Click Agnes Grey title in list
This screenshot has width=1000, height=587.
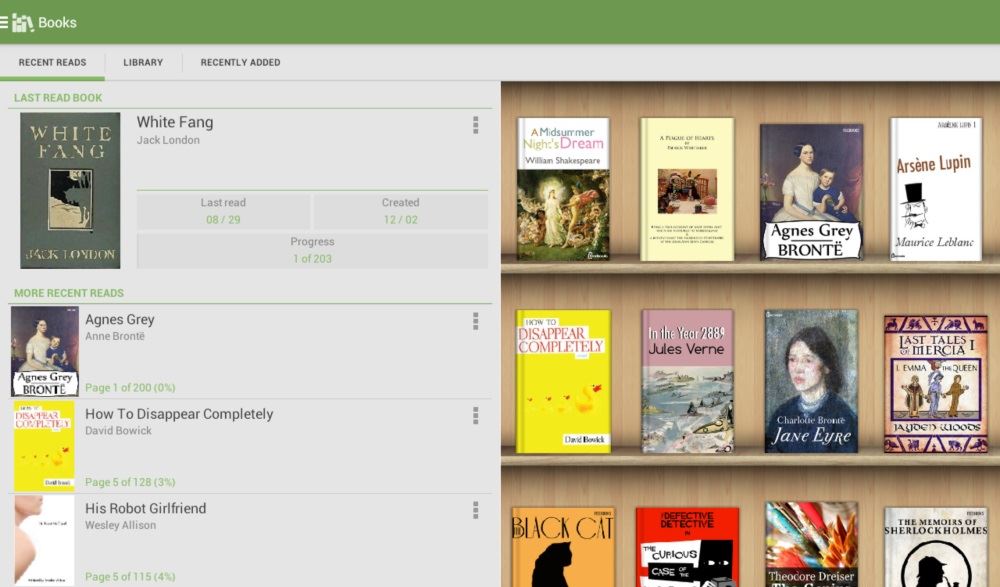tap(120, 319)
